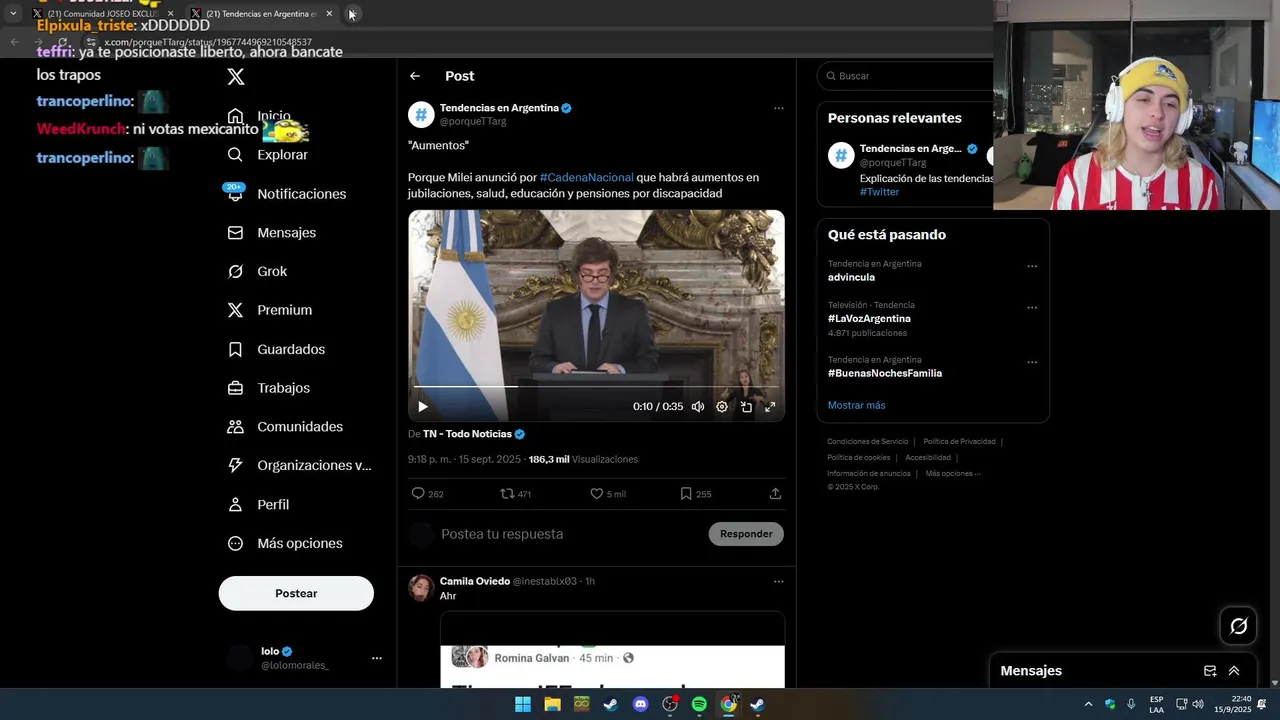Enter fullscreen on the video
Screen dimensions: 1280x720
click(x=770, y=407)
